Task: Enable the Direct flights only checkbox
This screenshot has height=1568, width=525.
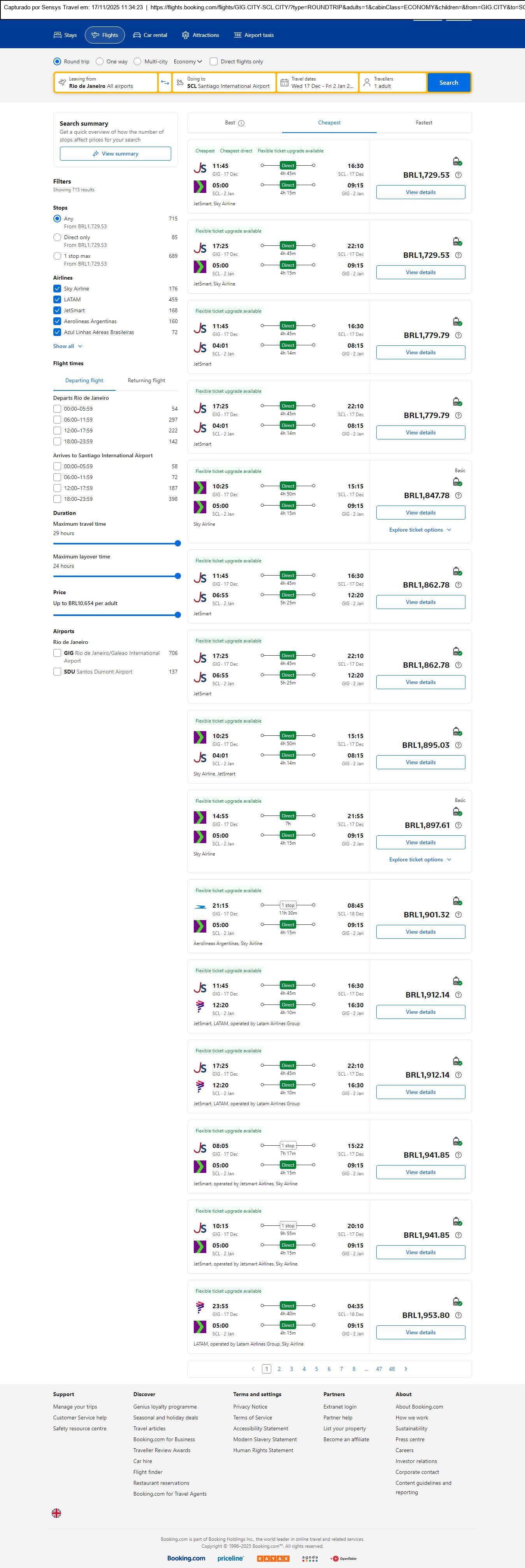Action: click(x=214, y=61)
